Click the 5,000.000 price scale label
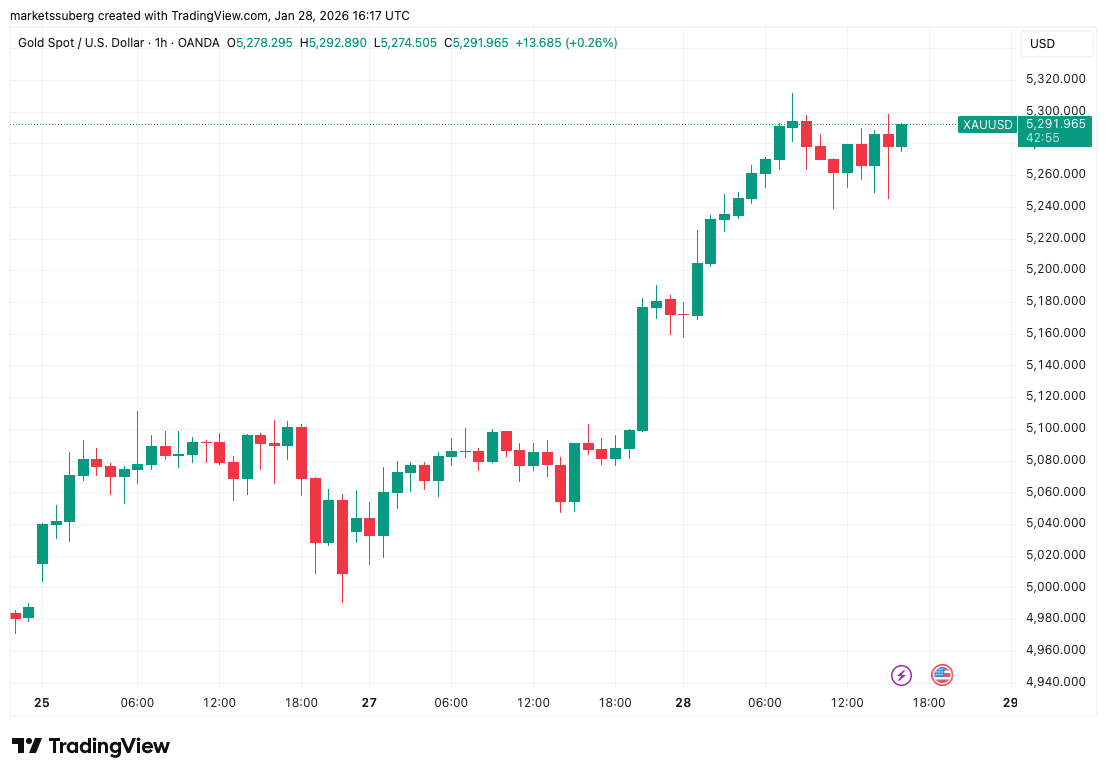This screenshot has height=776, width=1107. [x=1055, y=587]
